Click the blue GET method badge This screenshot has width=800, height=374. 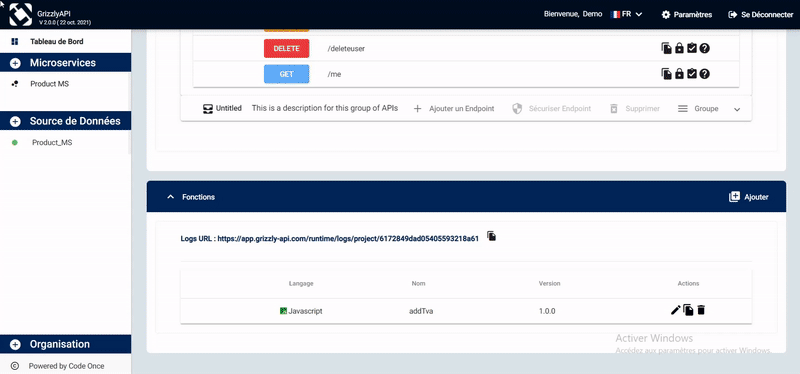click(286, 74)
